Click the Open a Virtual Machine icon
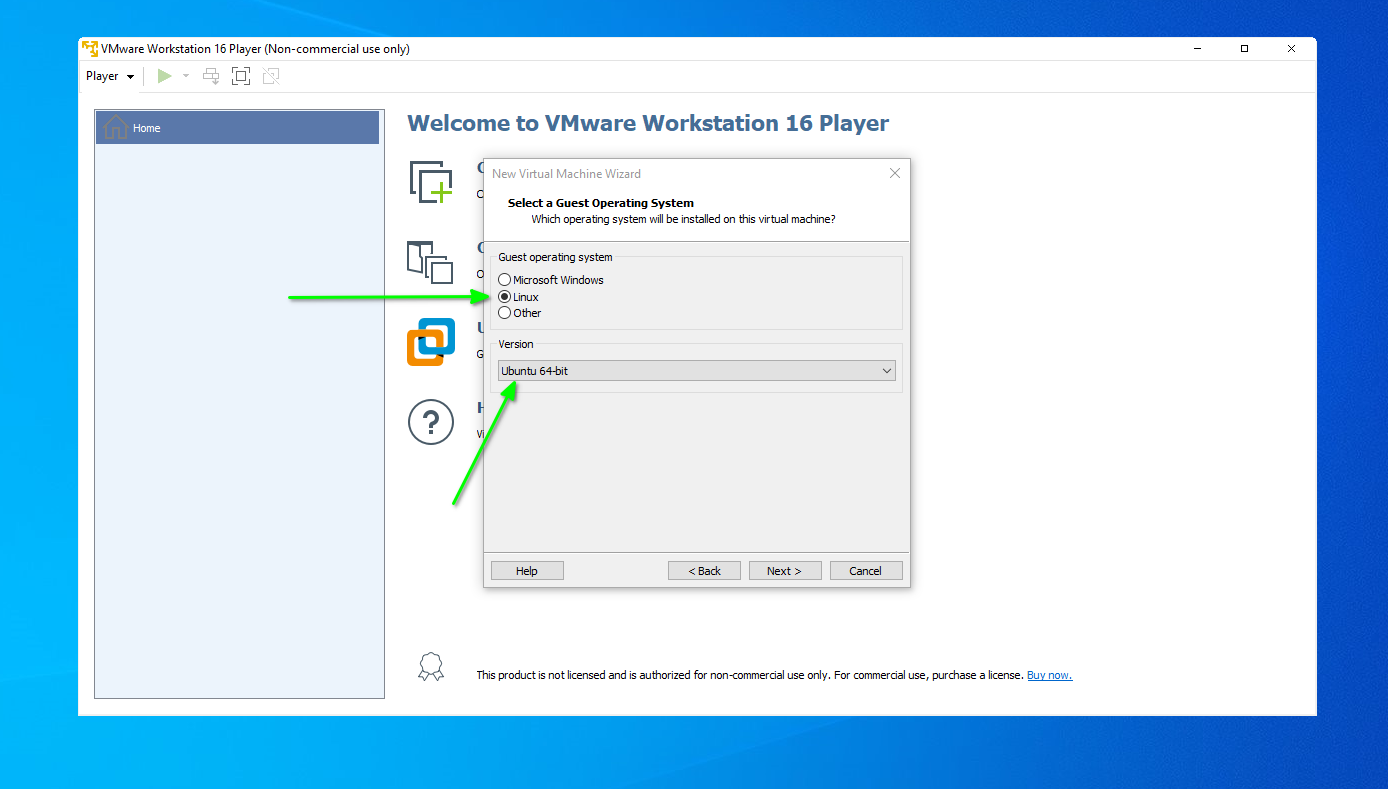The image size is (1388, 789). tap(431, 262)
